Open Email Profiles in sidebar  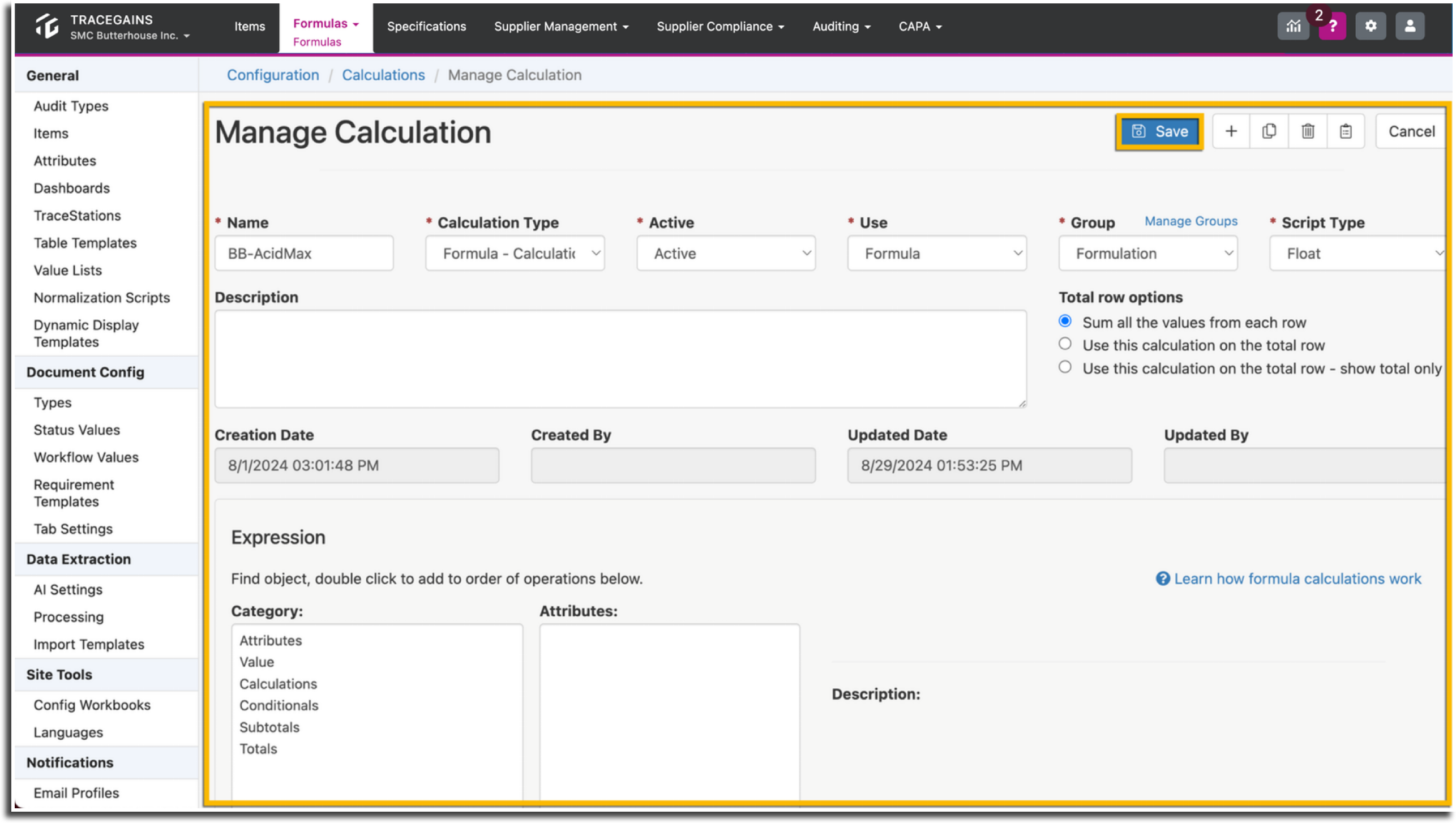pyautogui.click(x=76, y=792)
